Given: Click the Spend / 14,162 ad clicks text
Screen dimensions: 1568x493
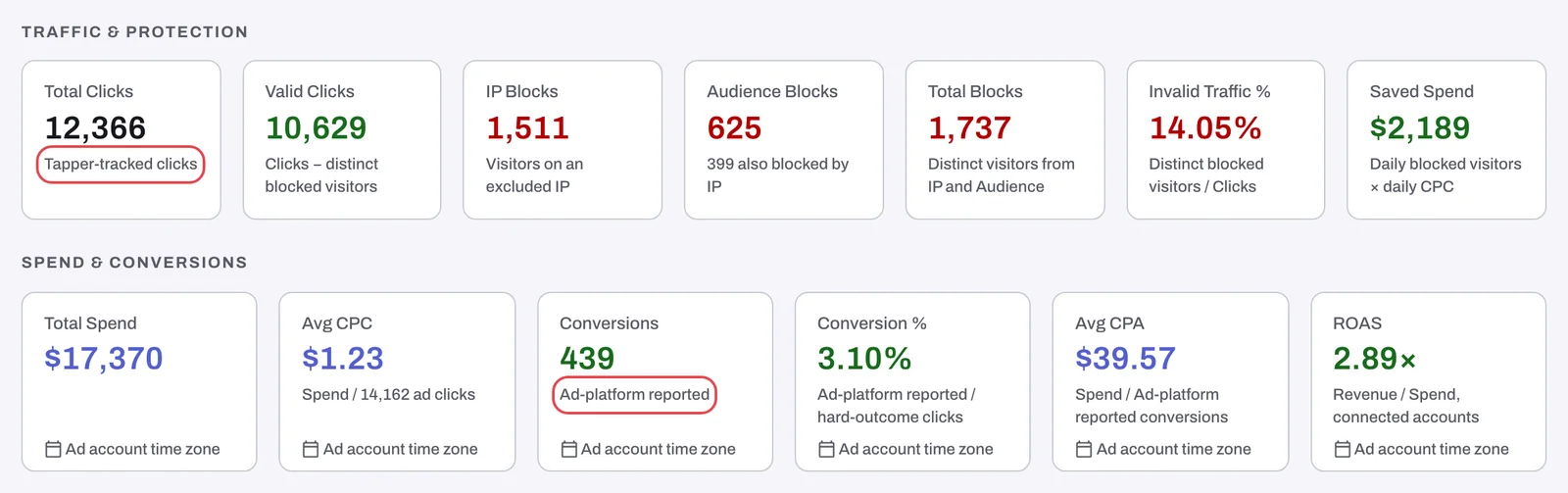Looking at the screenshot, I should pos(388,394).
